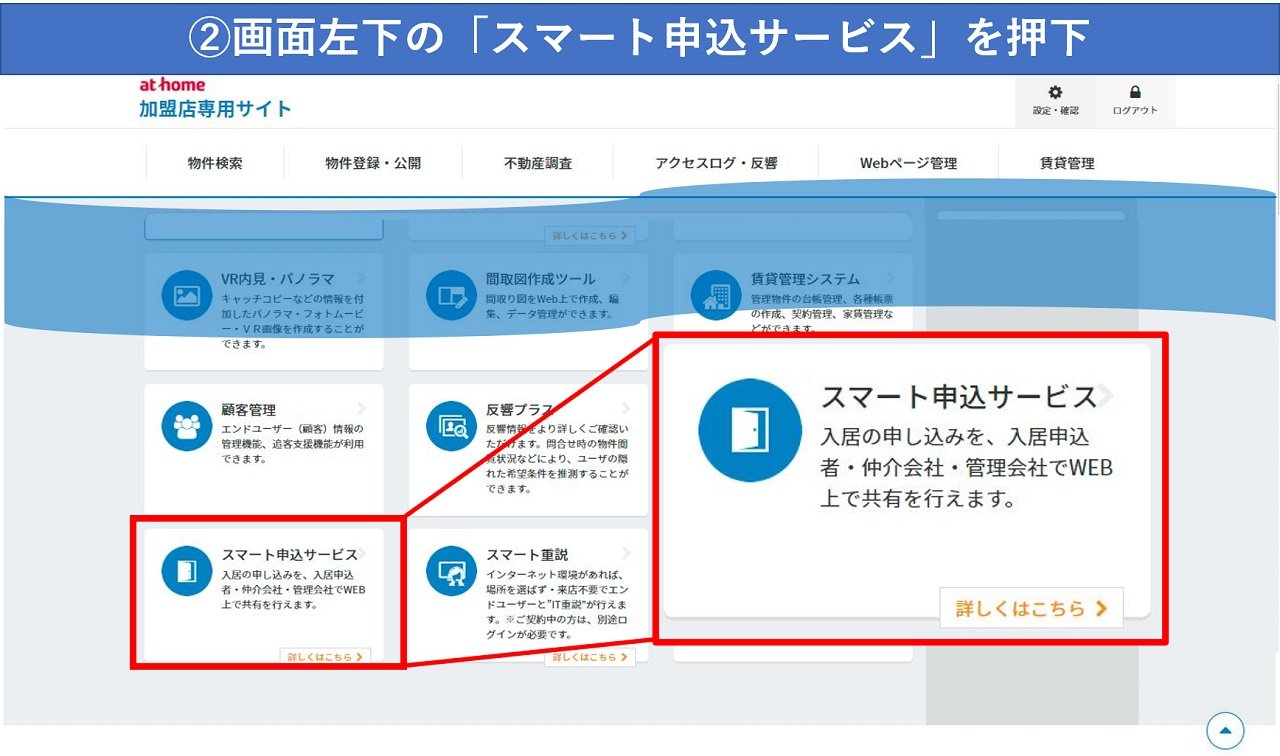The width and height of the screenshot is (1280, 756).
Task: Expand chevron beside VR内見・パノラマ title
Action: point(361,279)
